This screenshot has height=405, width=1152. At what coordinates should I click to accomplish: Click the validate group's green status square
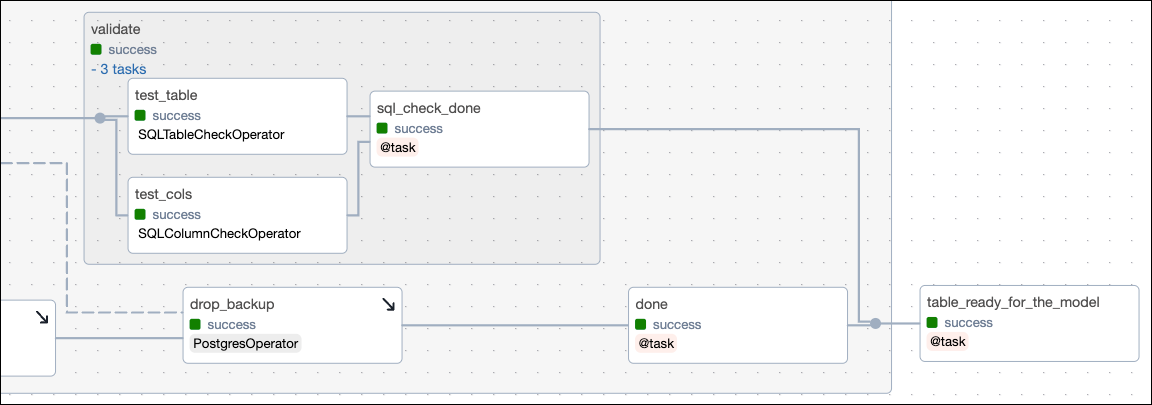pos(96,49)
